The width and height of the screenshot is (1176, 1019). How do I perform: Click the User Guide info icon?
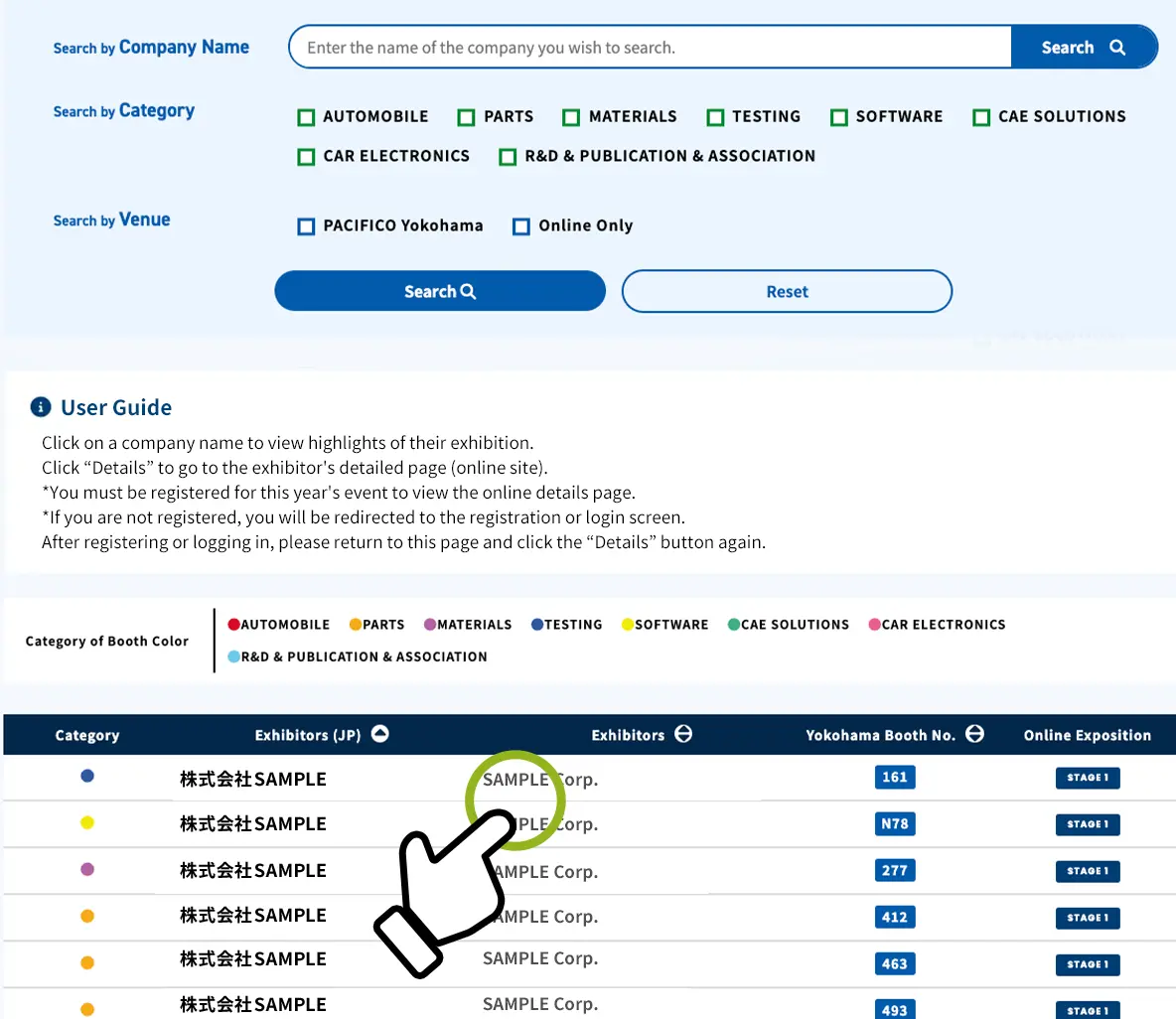point(41,407)
